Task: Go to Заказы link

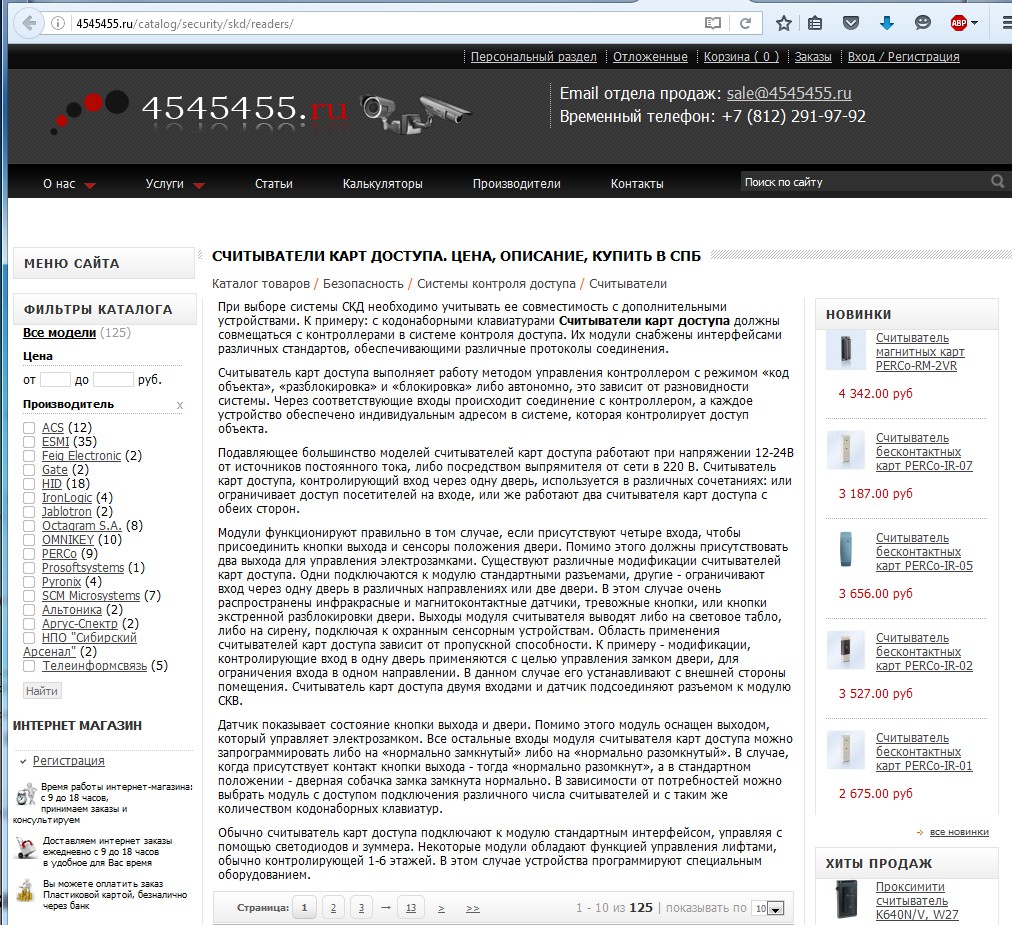Action: click(x=813, y=57)
